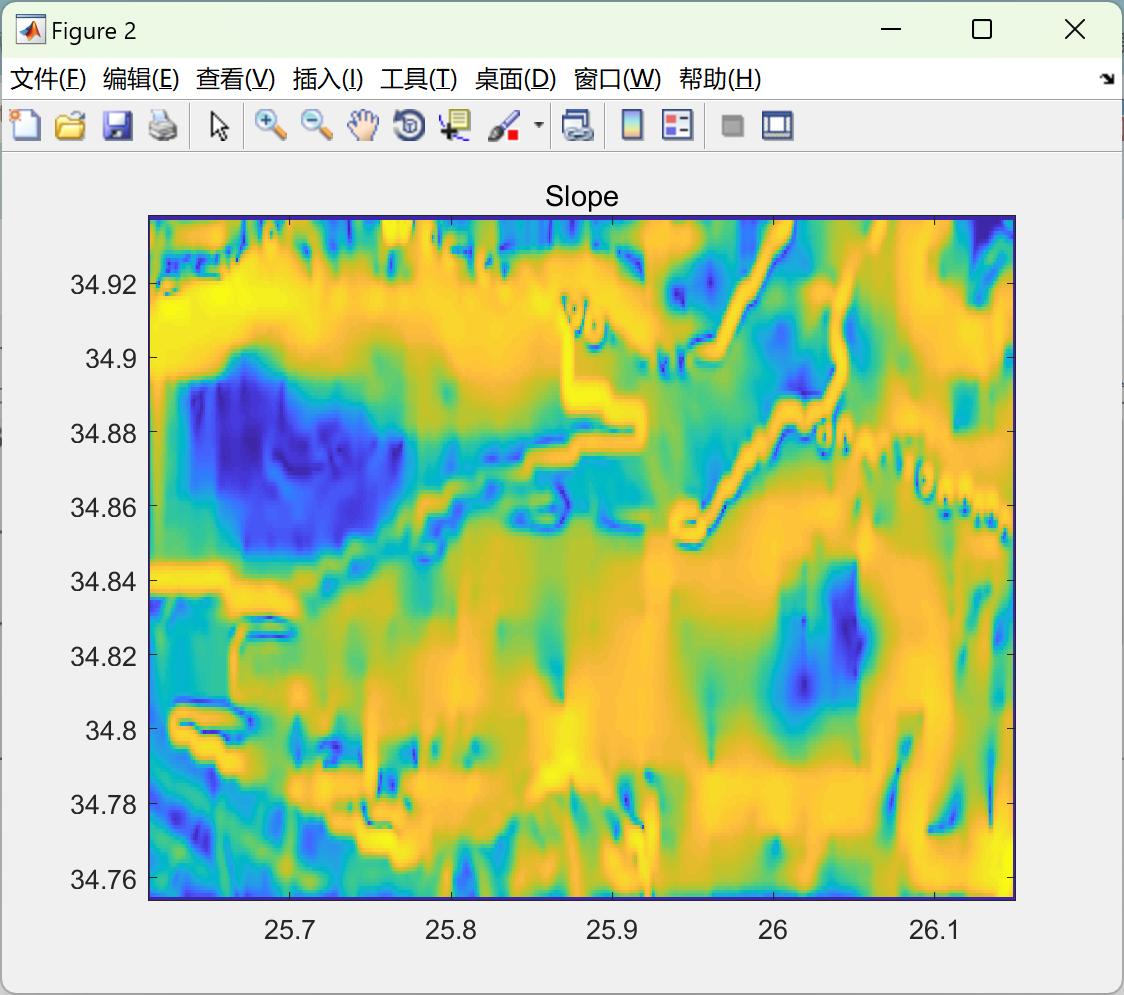Click x-axis label 25.7

point(290,930)
